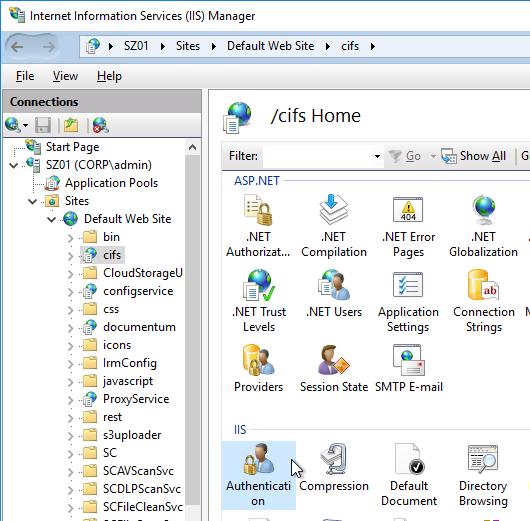
Task: Click Connections tree scrollbar up arrow
Action: point(193,147)
